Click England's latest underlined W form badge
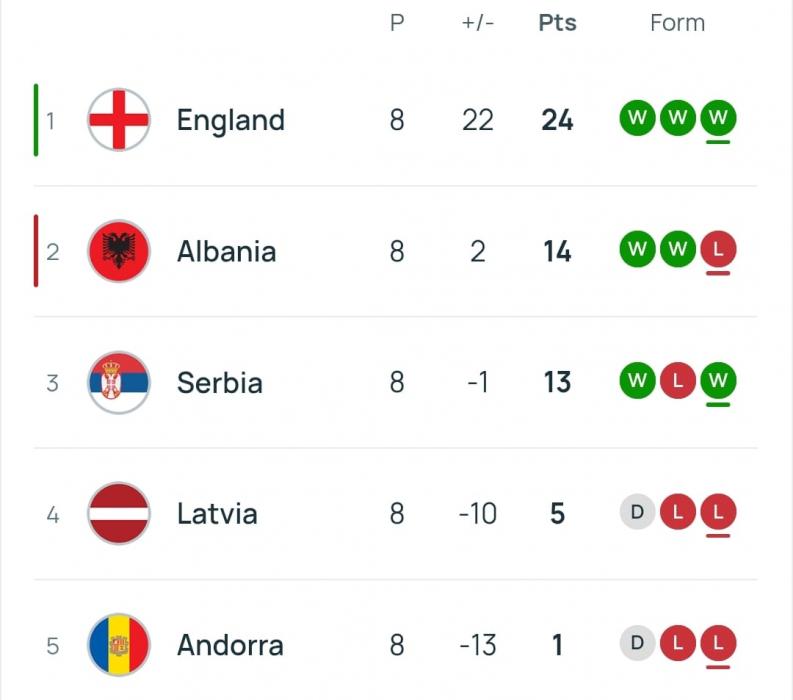The height and width of the screenshot is (700, 793). tap(717, 120)
